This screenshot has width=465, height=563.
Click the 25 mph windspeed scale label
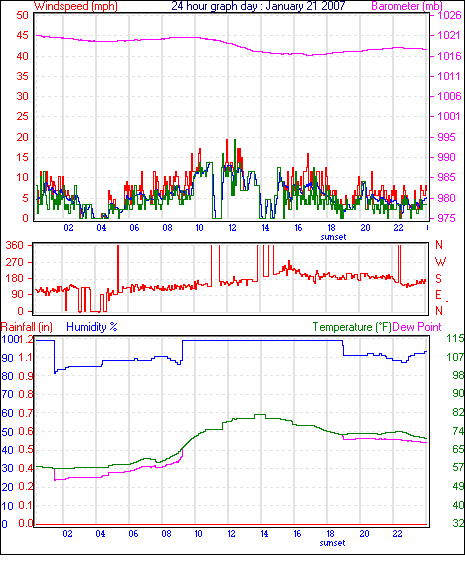(22, 116)
